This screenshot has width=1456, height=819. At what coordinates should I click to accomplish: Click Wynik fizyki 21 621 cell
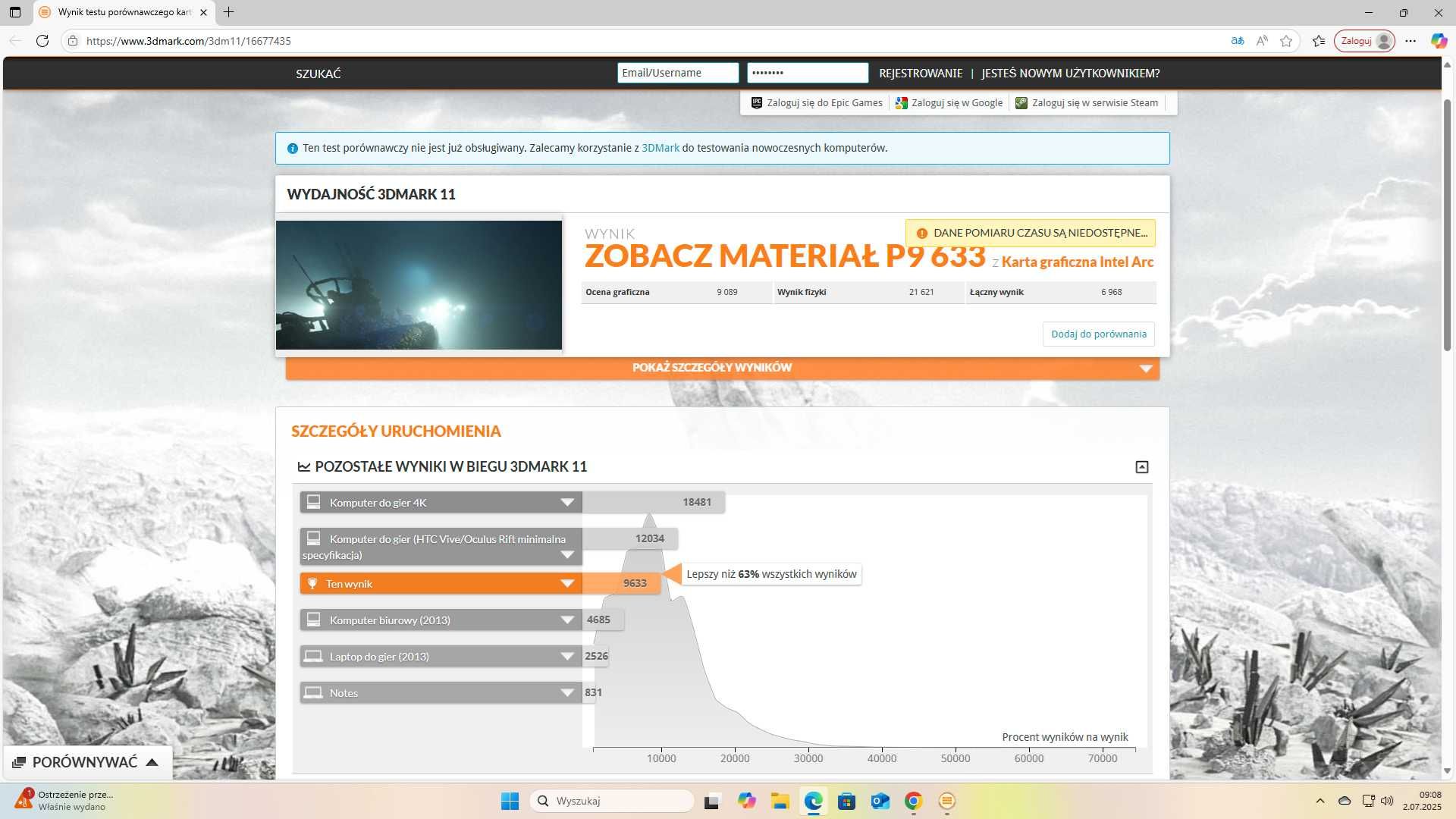pyautogui.click(x=868, y=292)
